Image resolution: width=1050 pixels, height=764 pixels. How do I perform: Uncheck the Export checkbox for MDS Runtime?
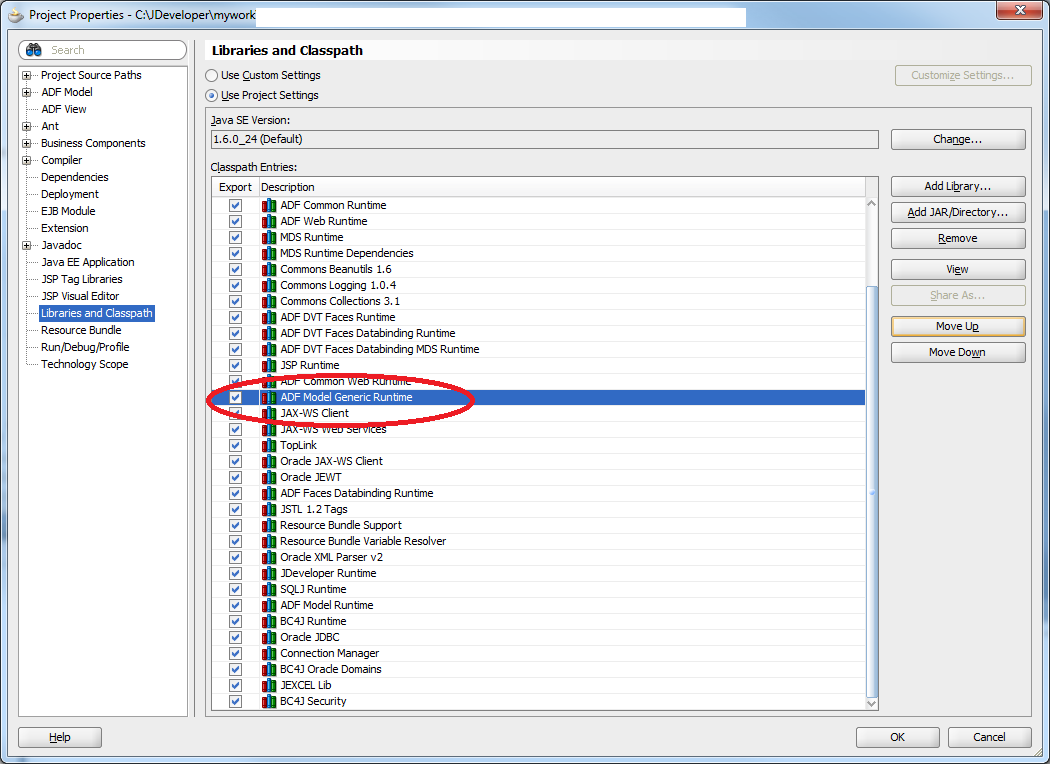coord(234,237)
